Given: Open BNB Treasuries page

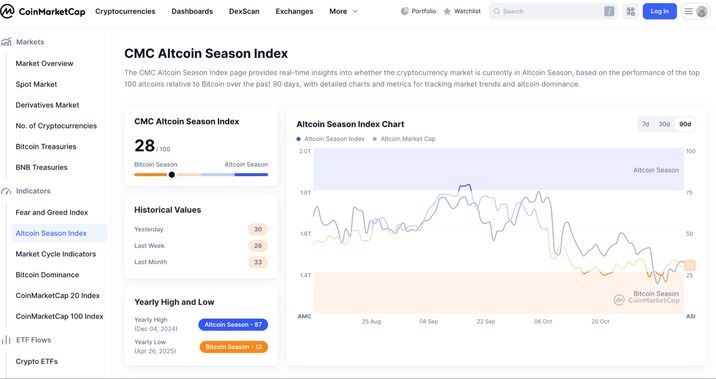Looking at the screenshot, I should pyautogui.click(x=42, y=168).
